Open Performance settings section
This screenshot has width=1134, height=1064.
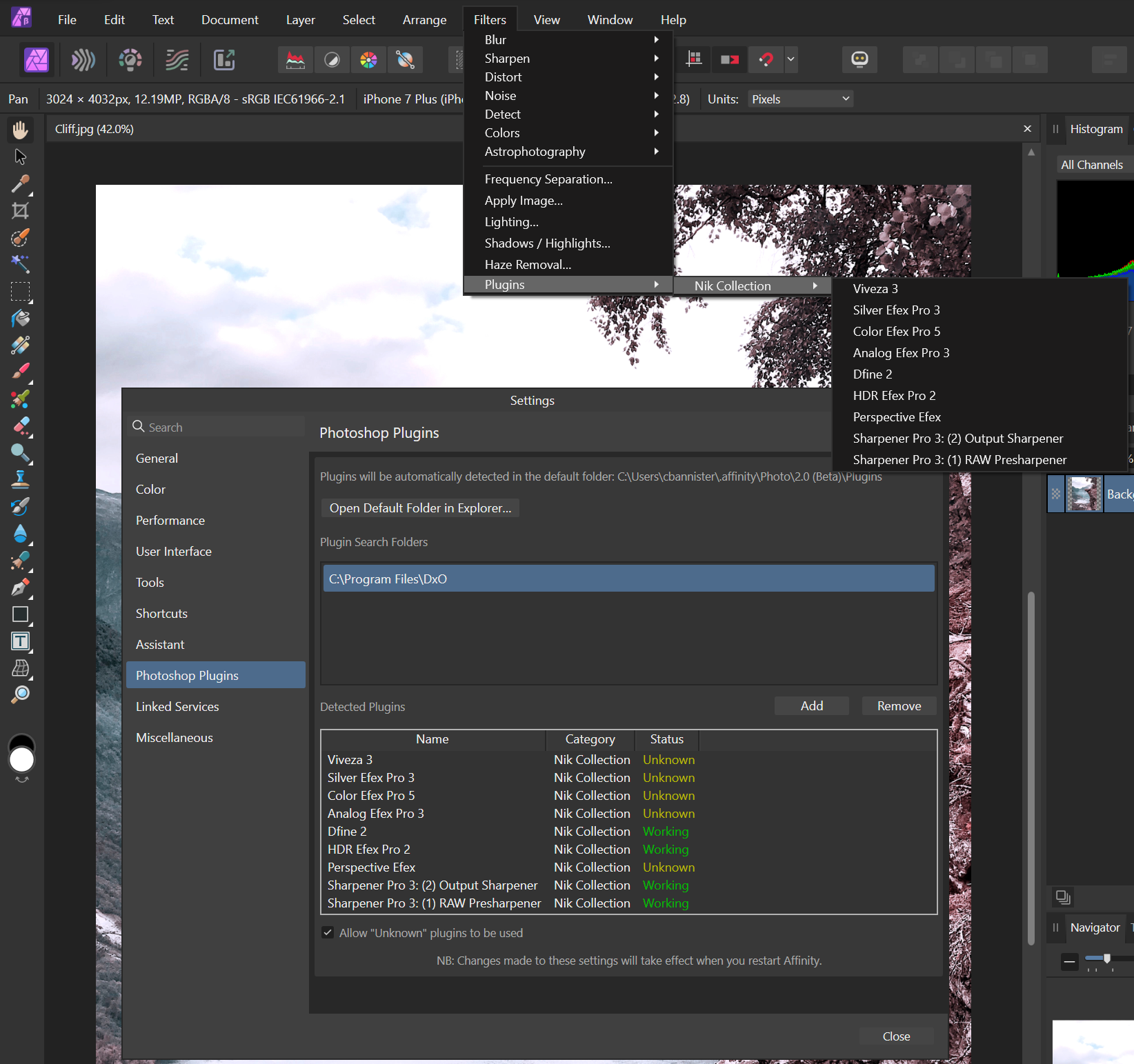pyautogui.click(x=216, y=521)
